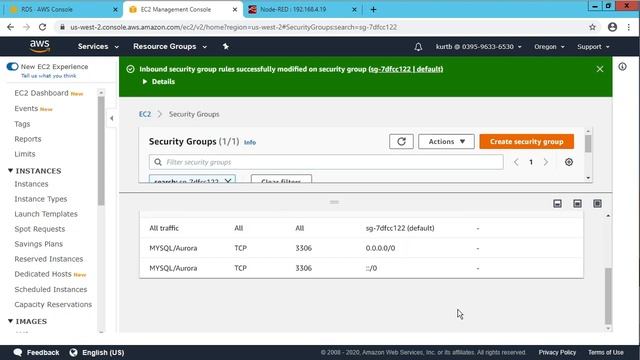Open Dedicated Hosts in the sidebar
This screenshot has height=360, width=640.
43,274
